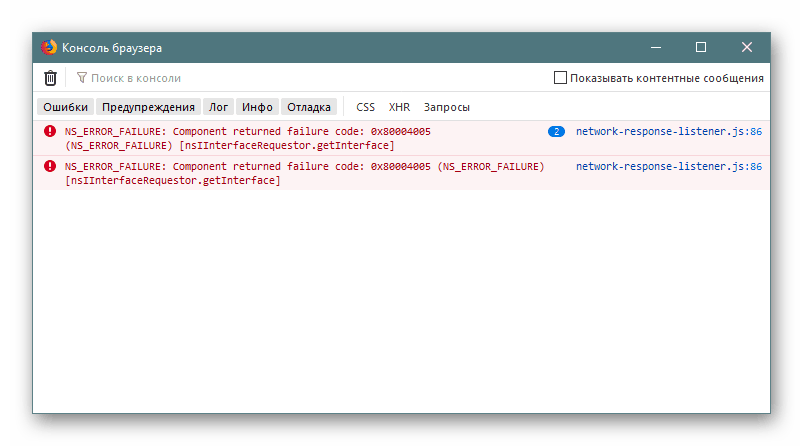Click the filter funnel icon
Viewport: 803px width, 446px height.
(x=82, y=78)
